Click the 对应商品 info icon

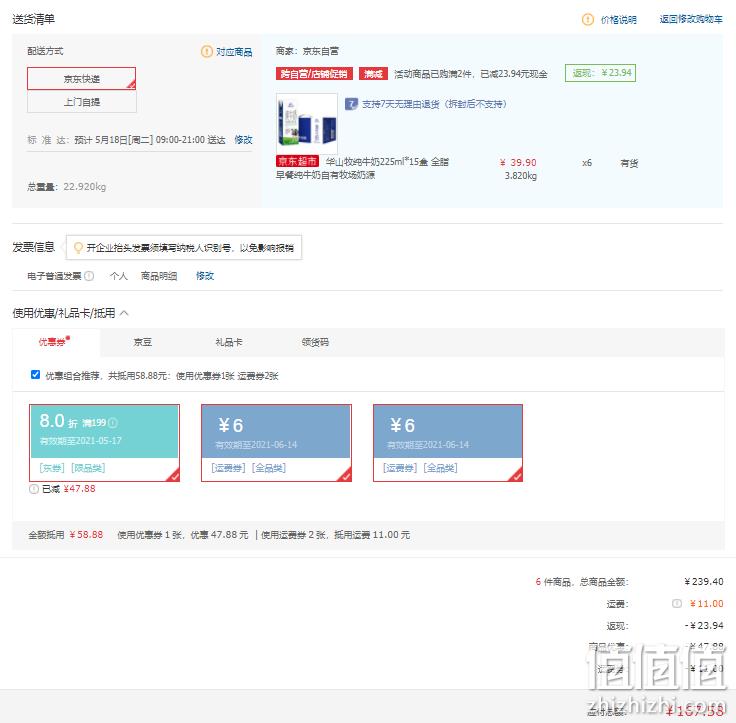[x=207, y=51]
